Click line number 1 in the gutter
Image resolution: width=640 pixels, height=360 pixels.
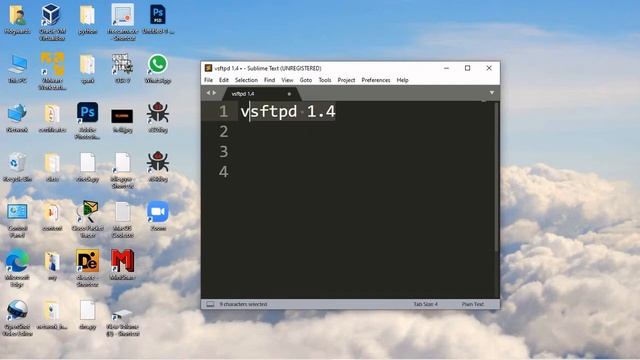[x=223, y=111]
